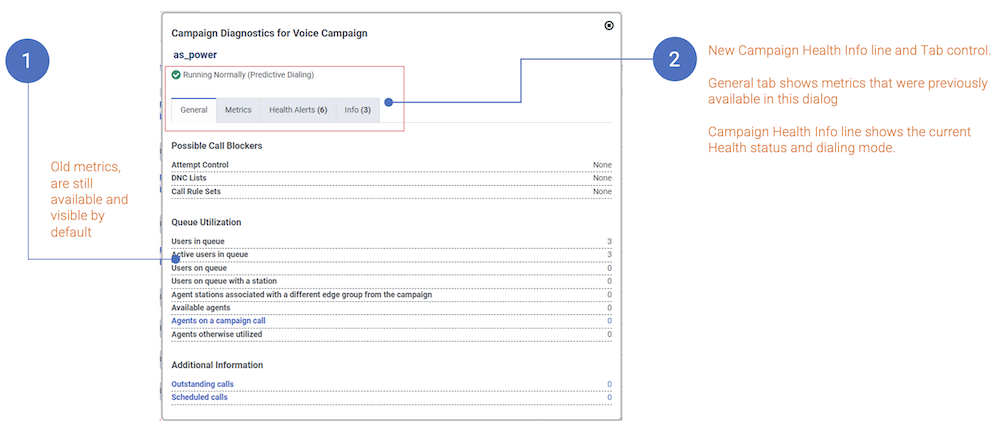Select the different edge group agent stations row
This screenshot has height=424, width=1000.
pyautogui.click(x=392, y=295)
